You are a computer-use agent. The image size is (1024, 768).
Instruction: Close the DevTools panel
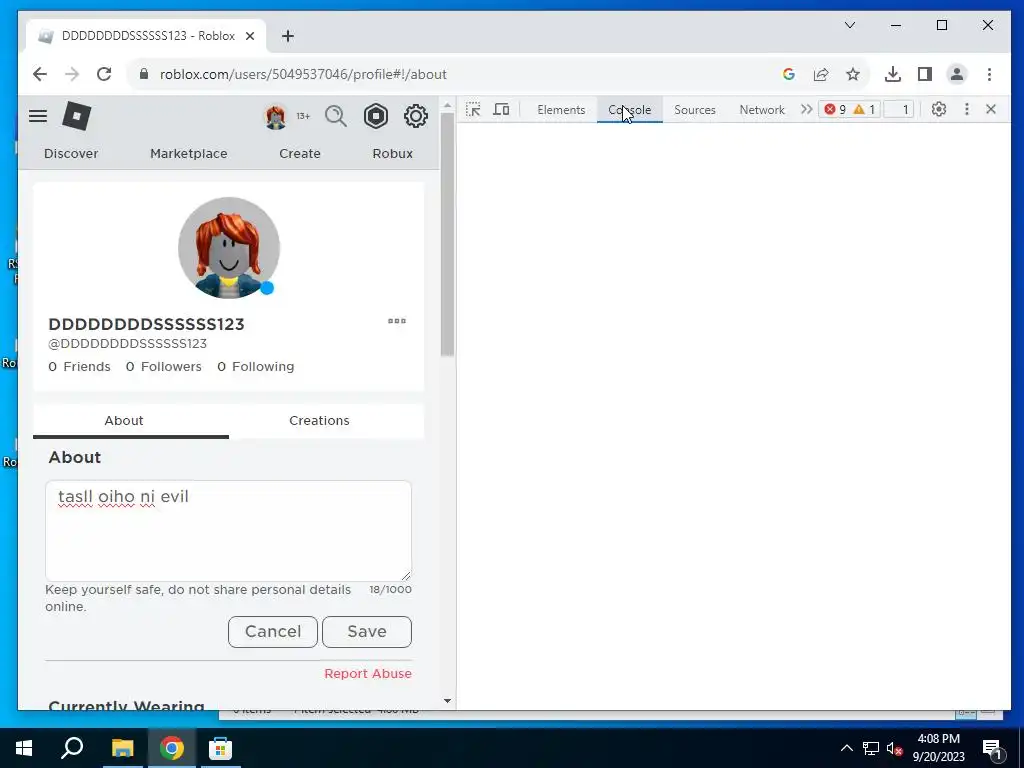991,109
